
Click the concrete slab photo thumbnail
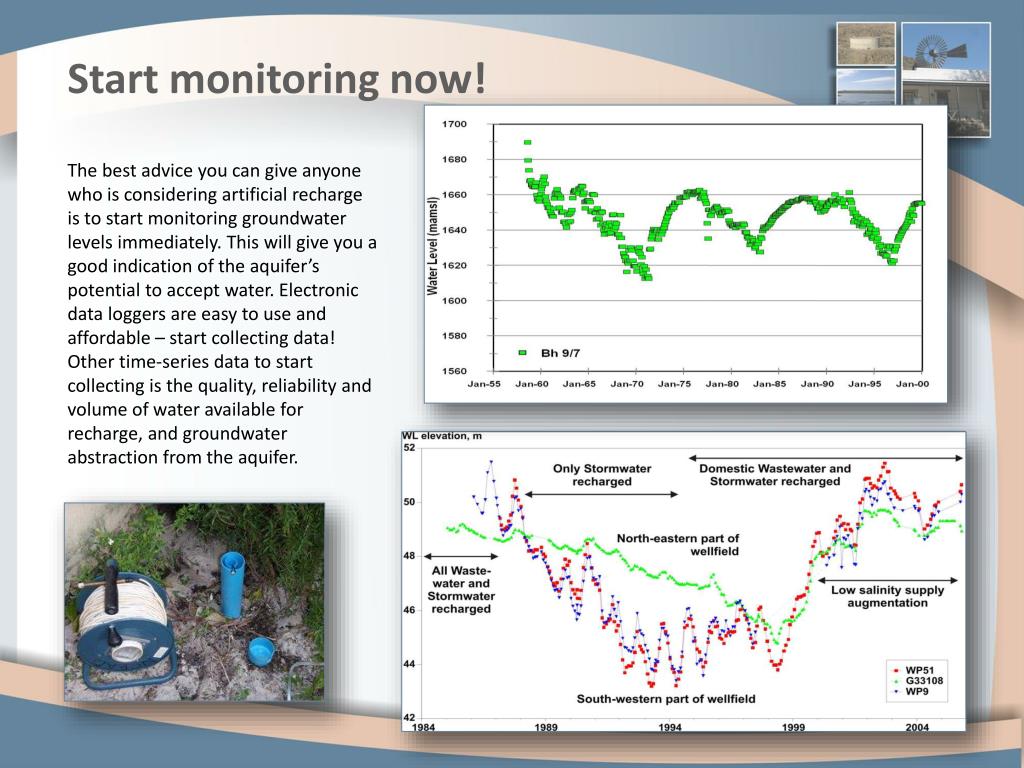[866, 44]
